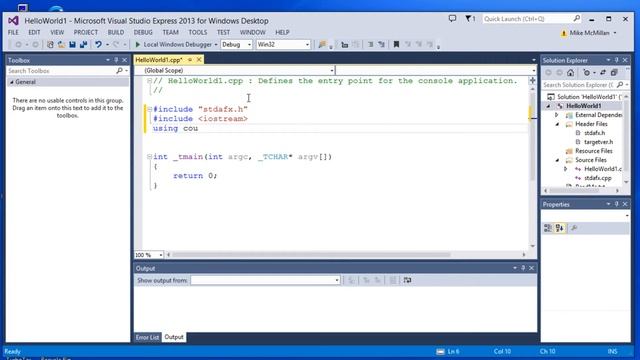Pin the Solution Explorer auto-hide icon
The height and width of the screenshot is (360, 640).
617,60
